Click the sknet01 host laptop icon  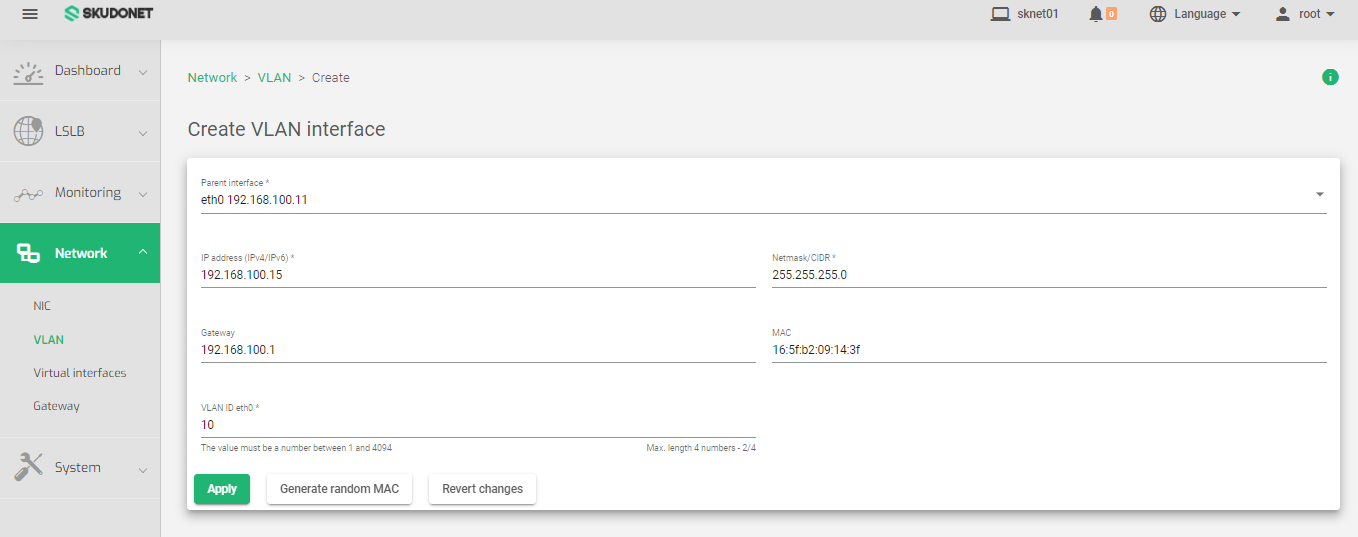1000,14
